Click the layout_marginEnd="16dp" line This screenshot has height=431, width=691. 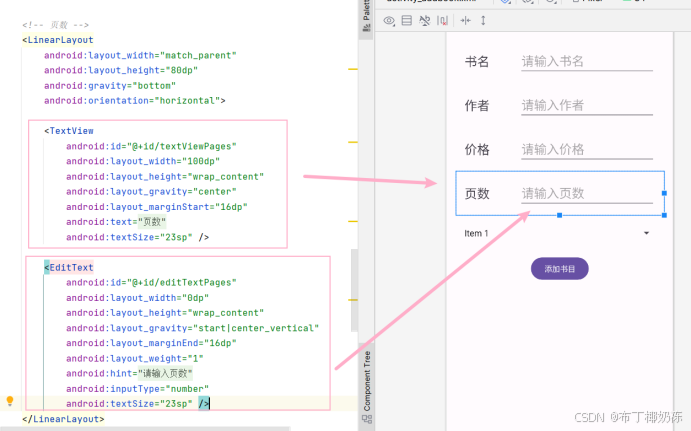click(x=151, y=343)
